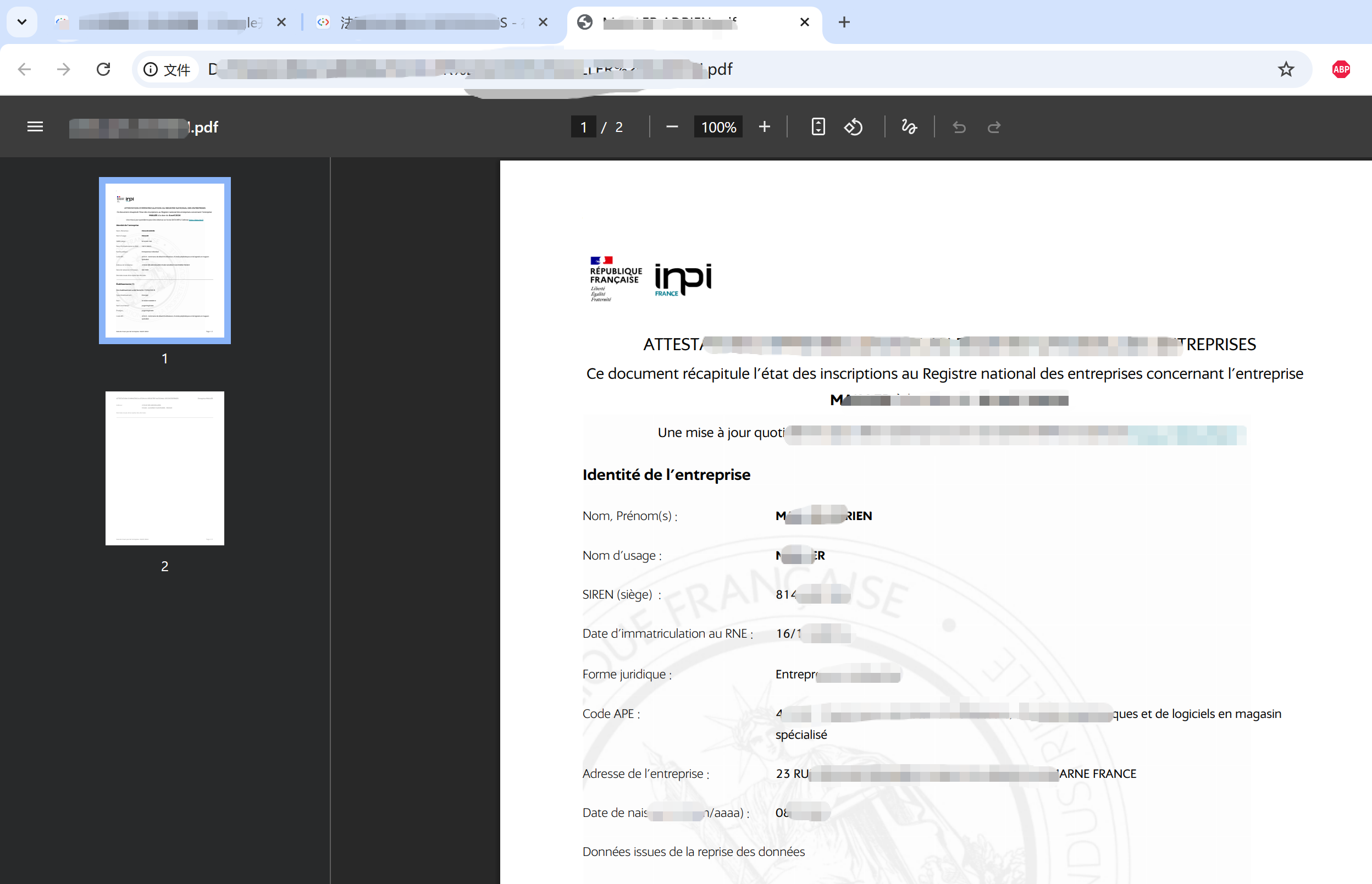Click the page number input field
Image resolution: width=1372 pixels, height=884 pixels.
click(583, 127)
